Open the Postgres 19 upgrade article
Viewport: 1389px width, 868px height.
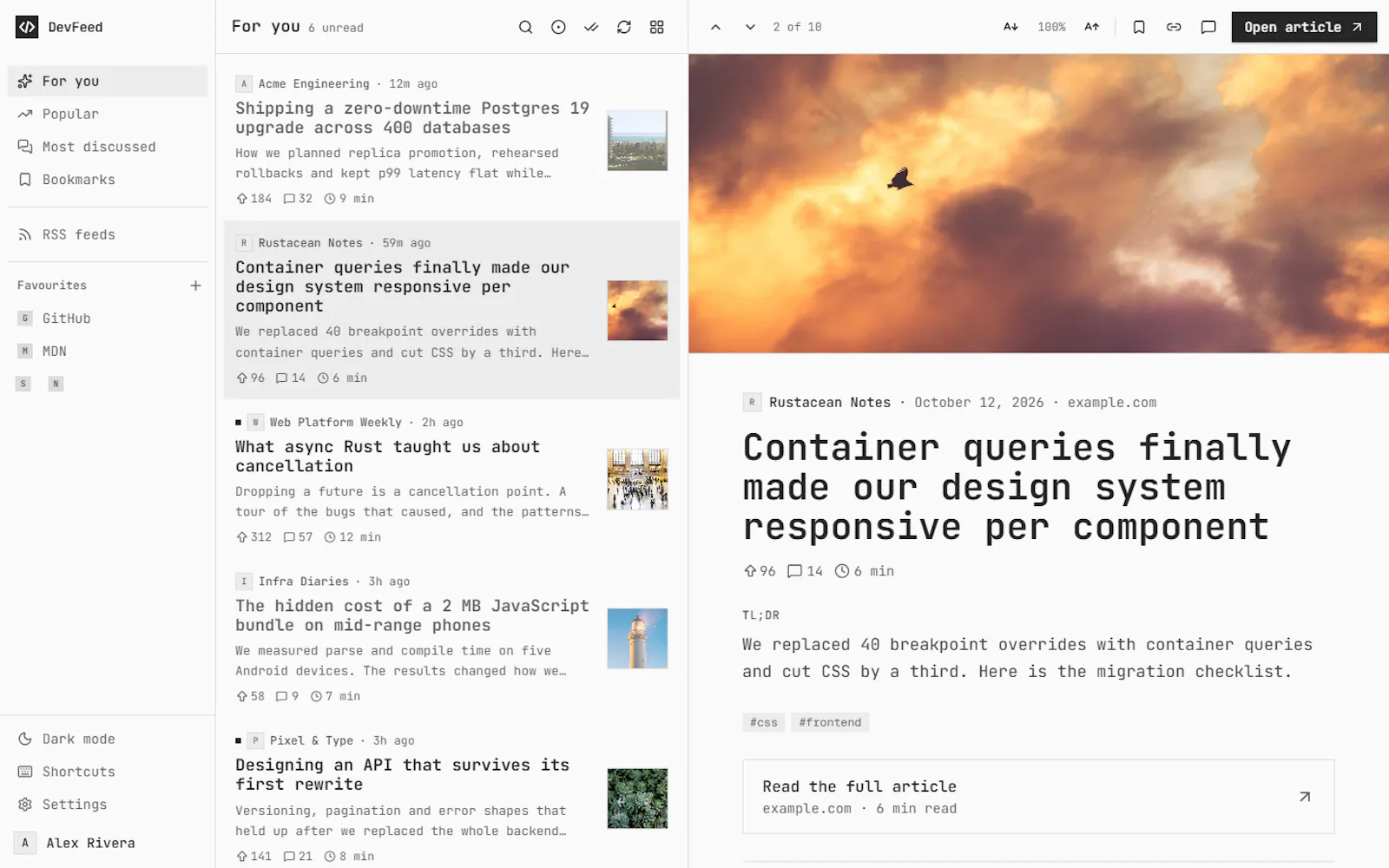[x=451, y=141]
